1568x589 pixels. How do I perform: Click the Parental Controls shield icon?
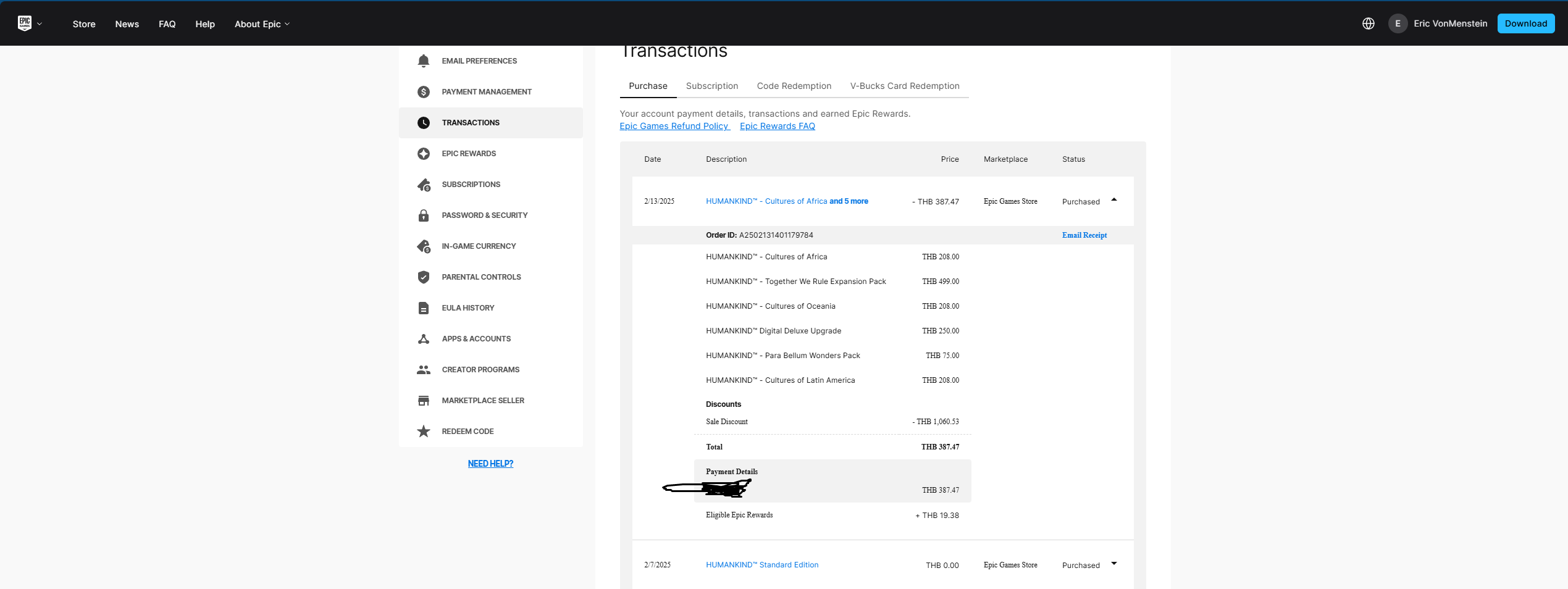tap(424, 277)
